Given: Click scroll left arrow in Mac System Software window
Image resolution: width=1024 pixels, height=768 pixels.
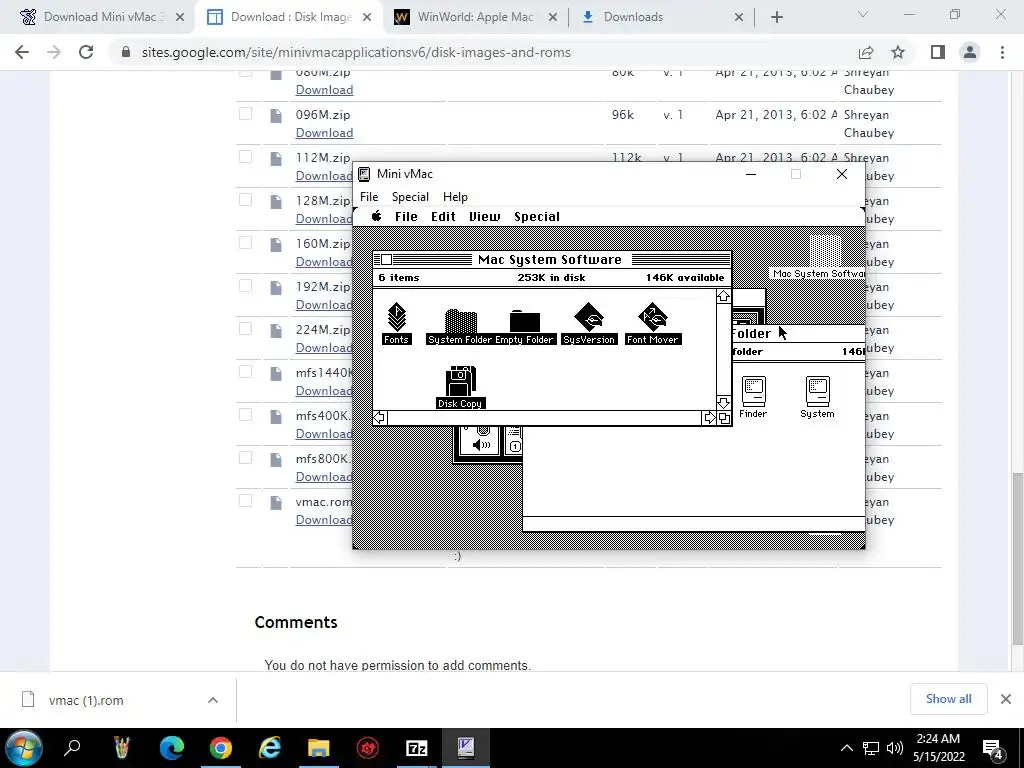Looking at the screenshot, I should click(x=380, y=418).
